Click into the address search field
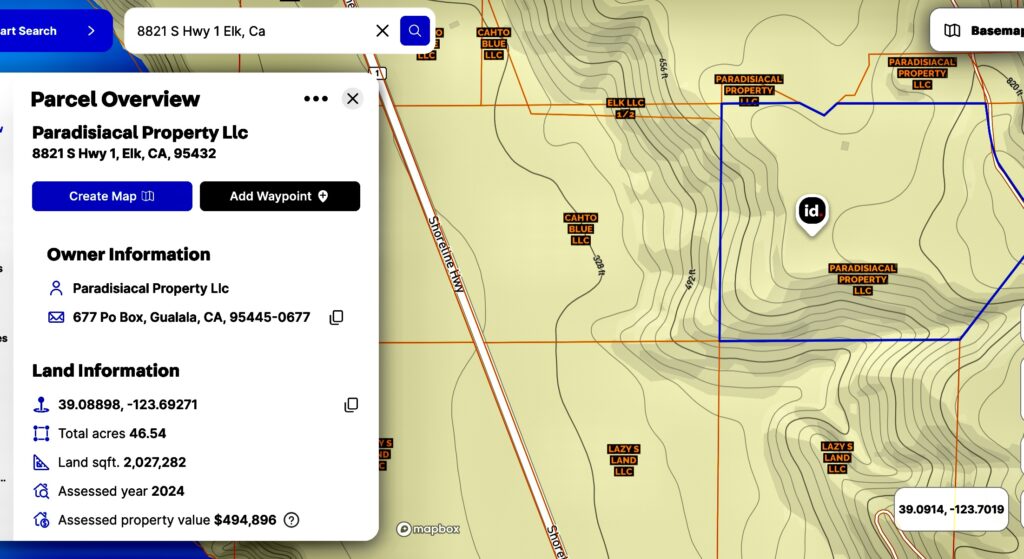1024x559 pixels. pyautogui.click(x=250, y=31)
